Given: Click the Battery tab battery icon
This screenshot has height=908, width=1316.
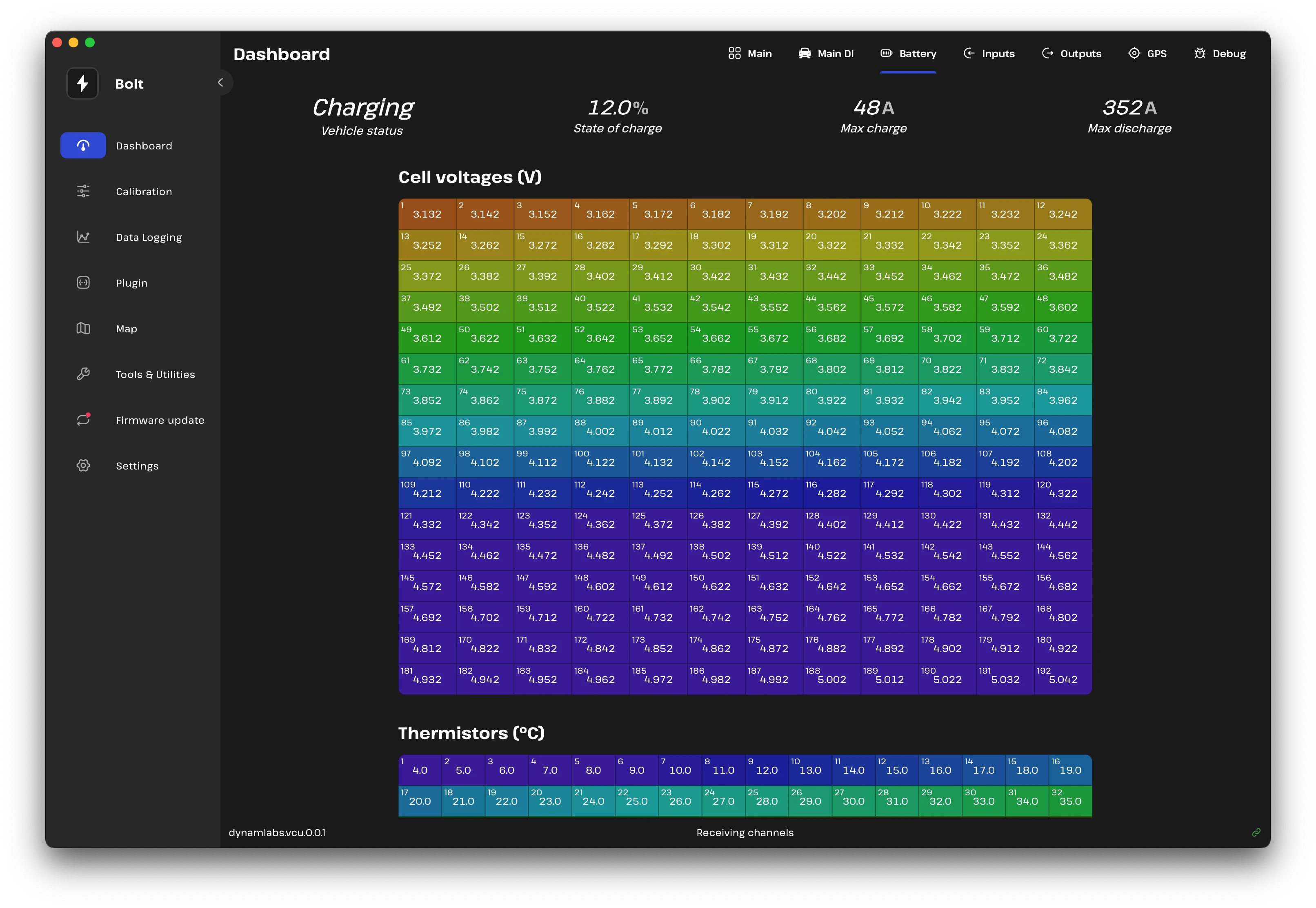Looking at the screenshot, I should 886,53.
